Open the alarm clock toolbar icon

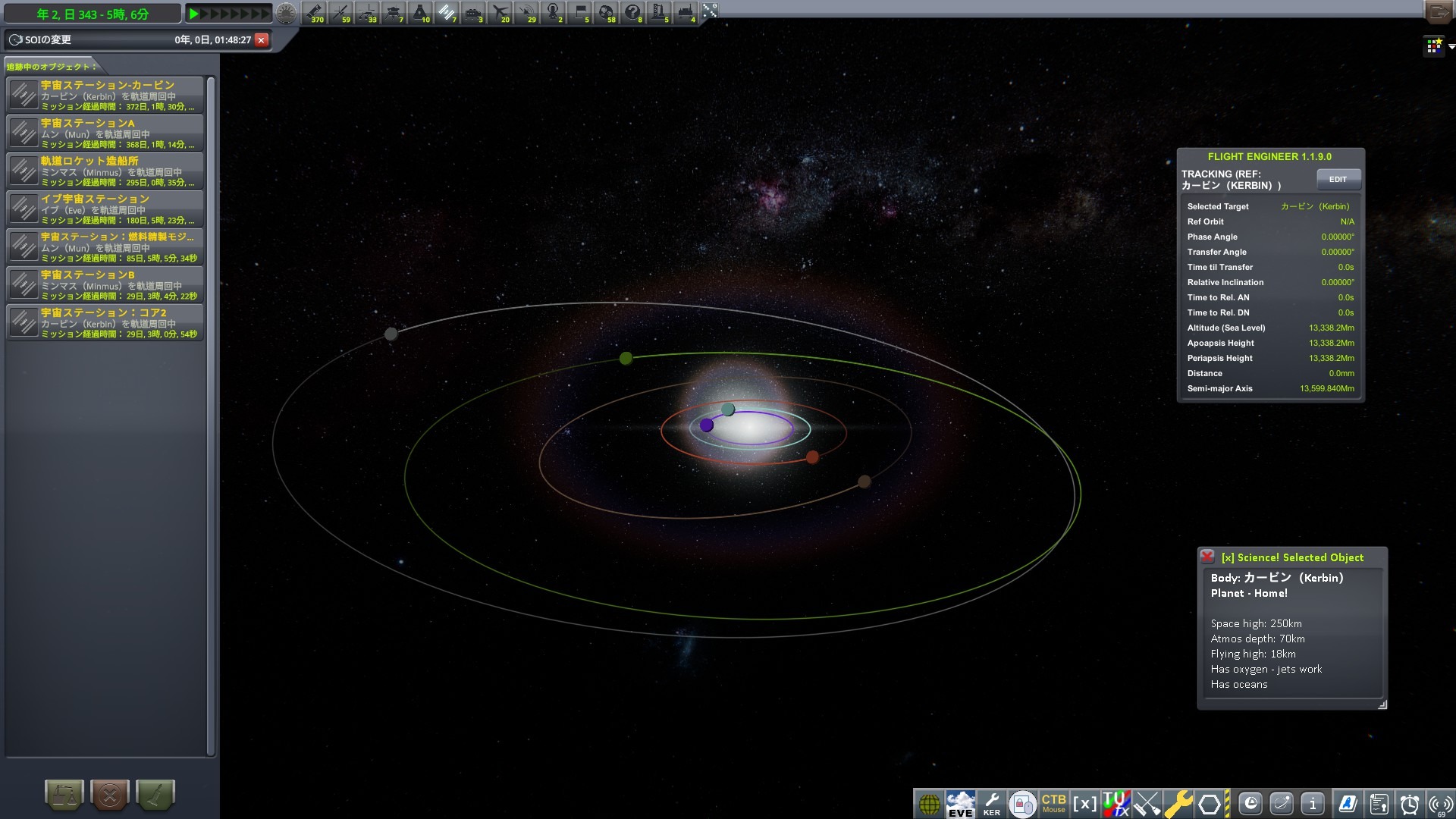click(x=1409, y=804)
